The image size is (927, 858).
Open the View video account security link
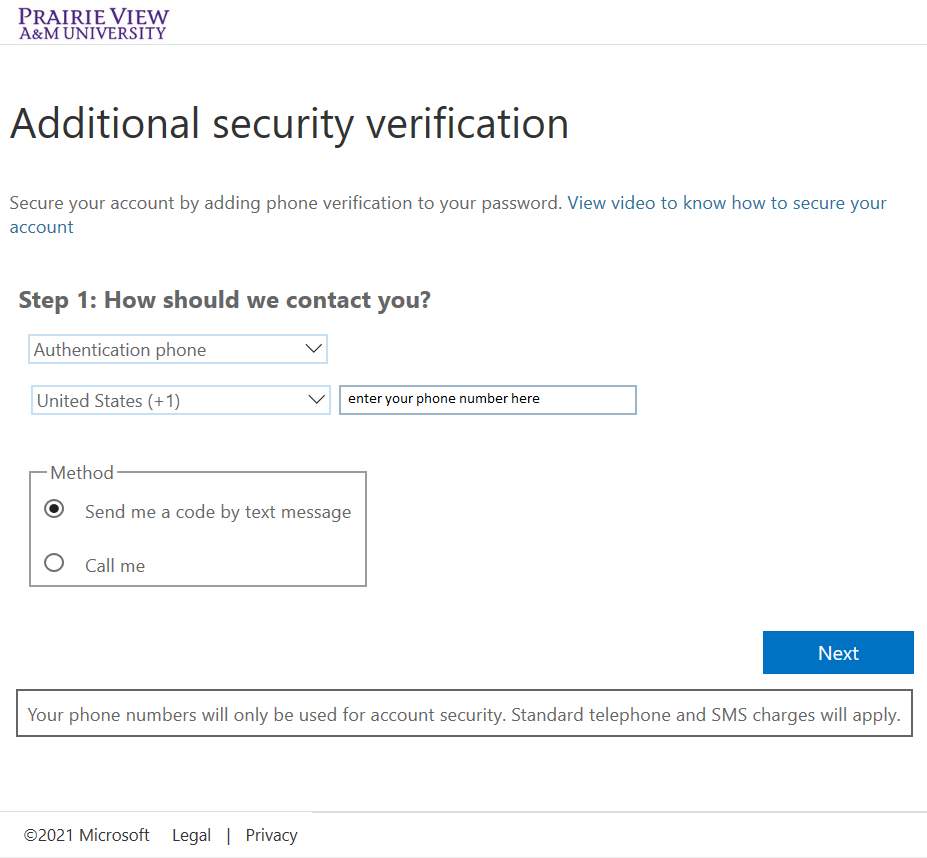click(727, 203)
